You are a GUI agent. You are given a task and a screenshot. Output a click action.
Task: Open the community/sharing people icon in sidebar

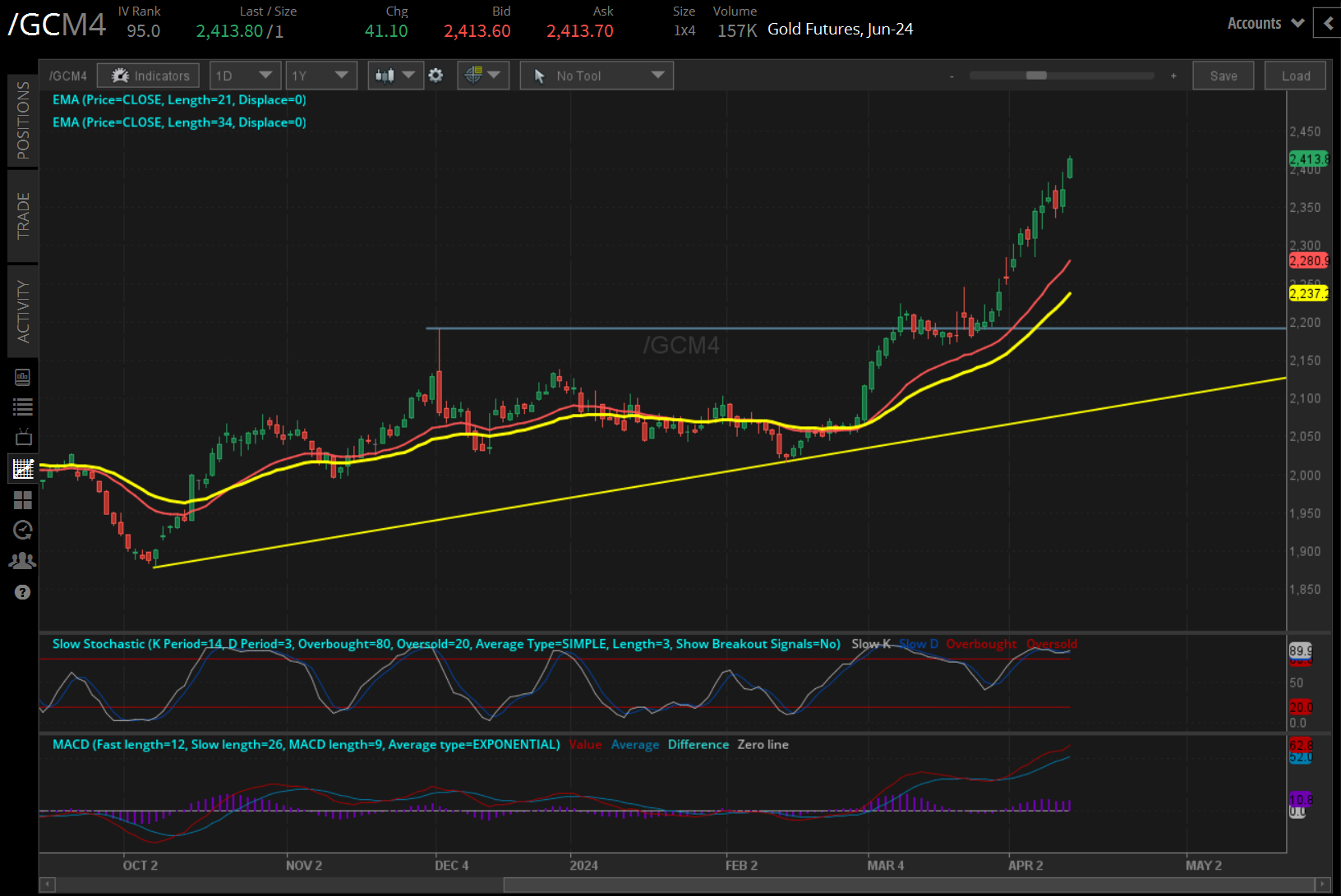(x=22, y=560)
